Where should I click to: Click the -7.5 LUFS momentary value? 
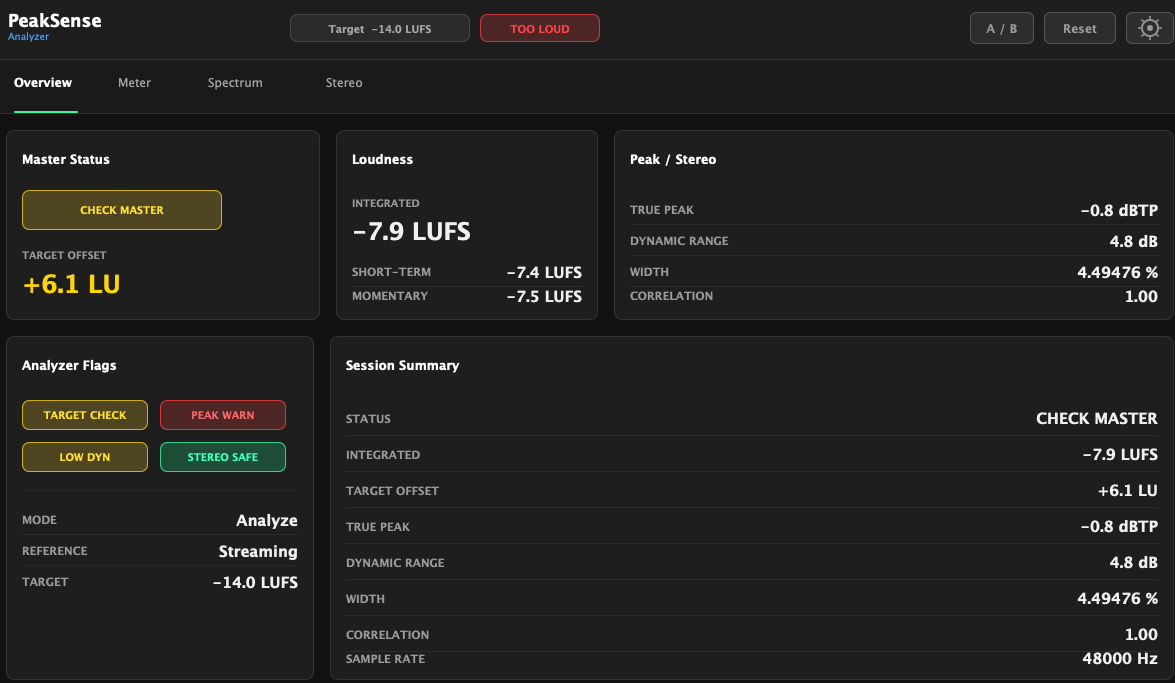click(544, 296)
